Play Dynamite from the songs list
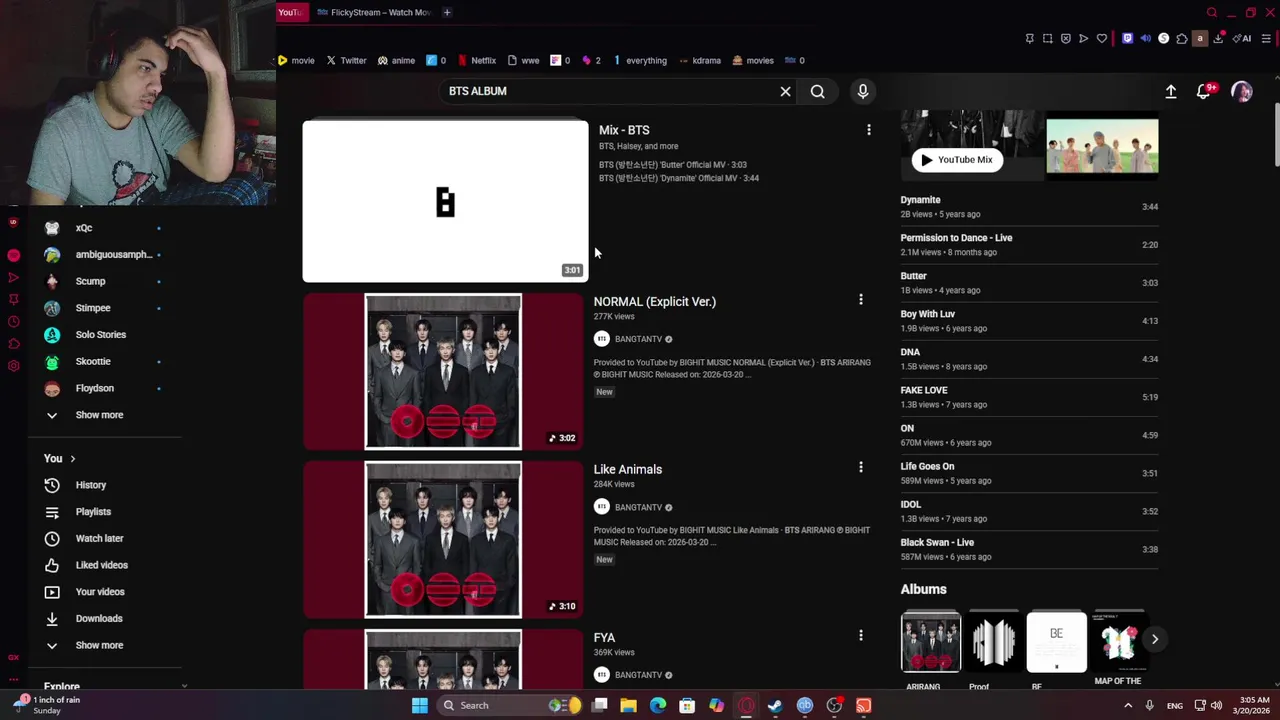 click(1029, 207)
